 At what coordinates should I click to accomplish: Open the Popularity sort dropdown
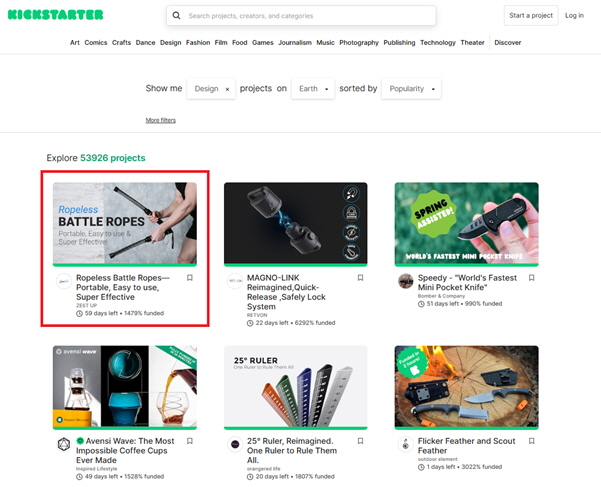point(411,89)
